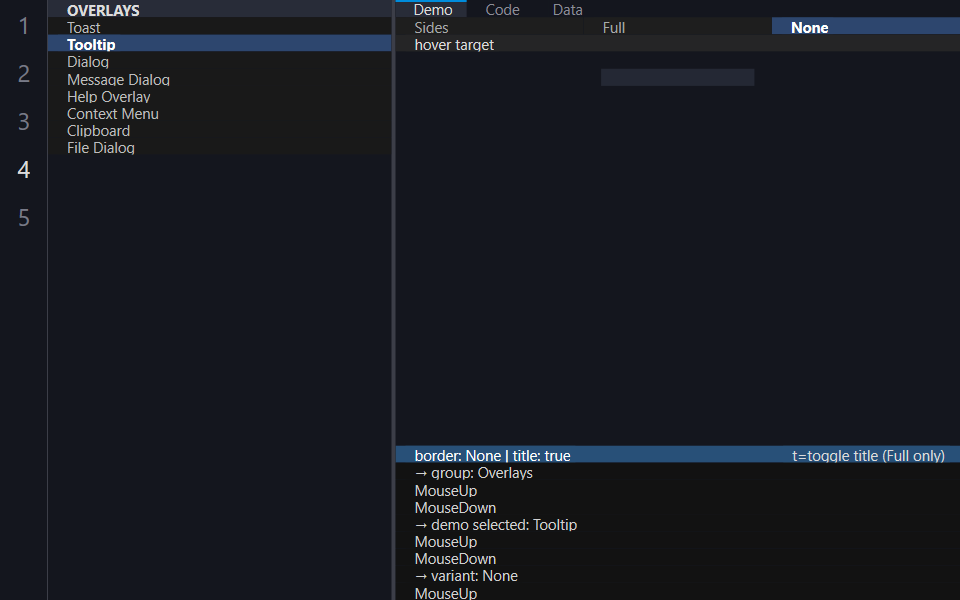960x600 pixels.
Task: Click the '→ demo selected: Tooltip' log line
Action: pyautogui.click(x=495, y=525)
